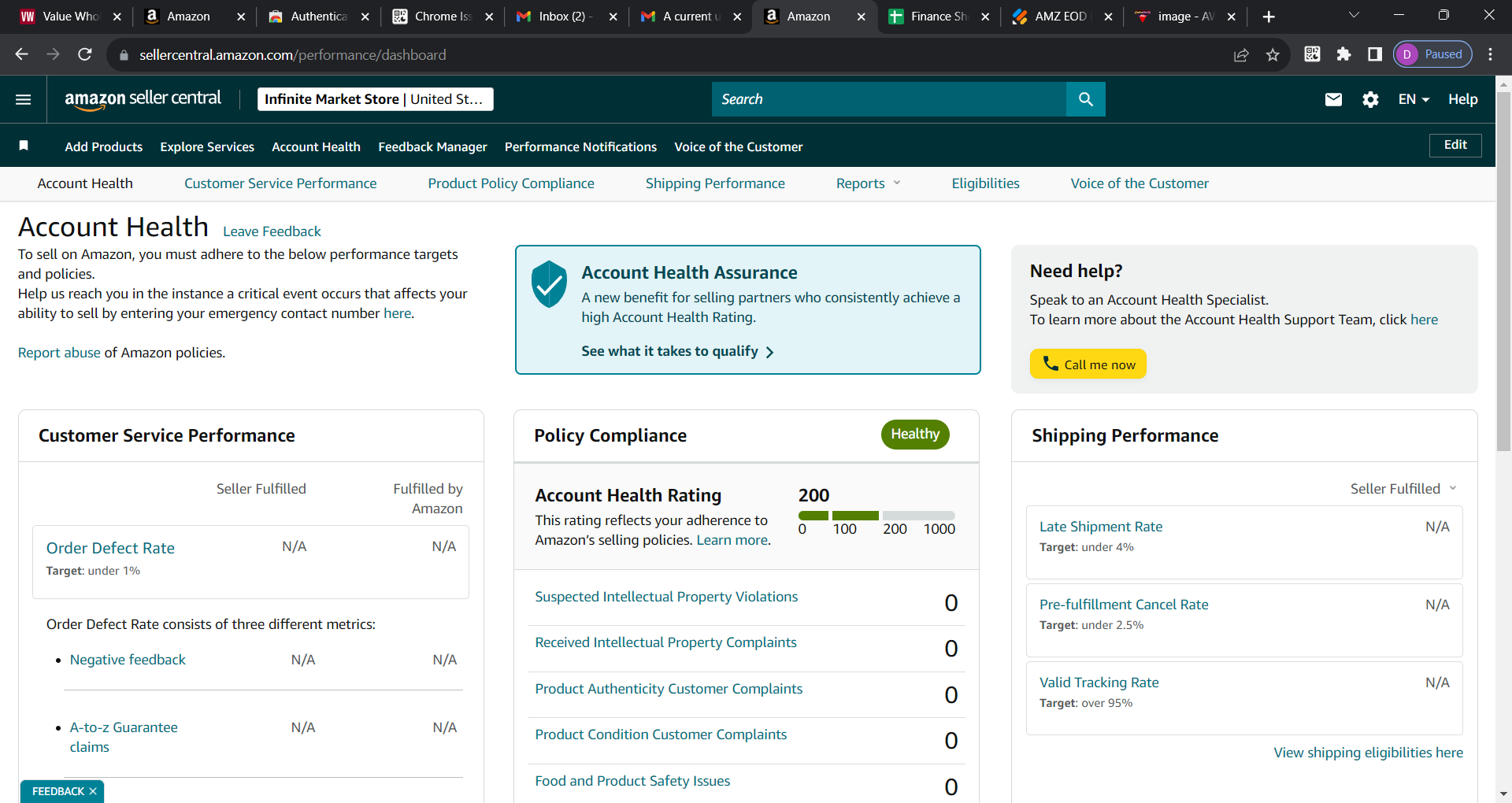This screenshot has height=803, width=1512.
Task: Click View shipping eligibilities here link
Action: coord(1369,753)
